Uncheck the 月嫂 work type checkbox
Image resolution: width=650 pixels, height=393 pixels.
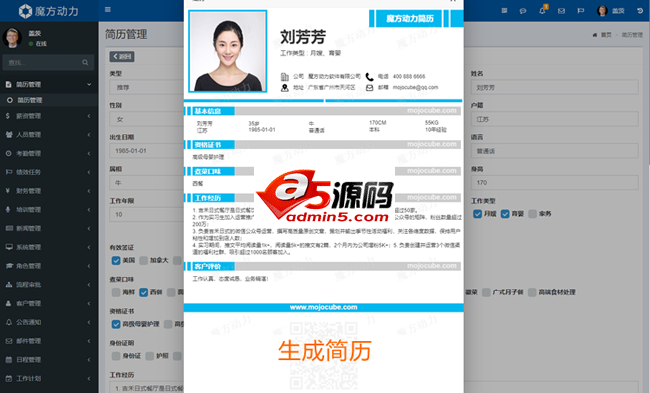click(x=478, y=214)
